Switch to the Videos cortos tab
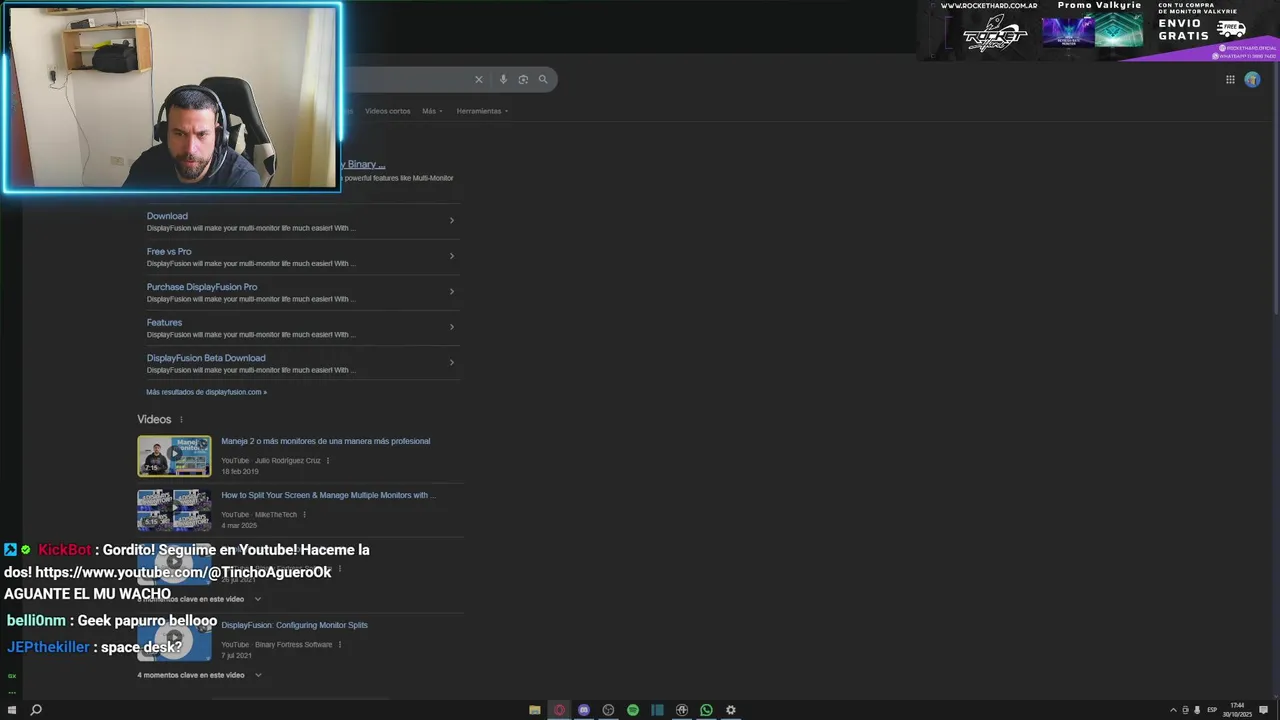Screen dimensions: 1280x720 (387, 111)
